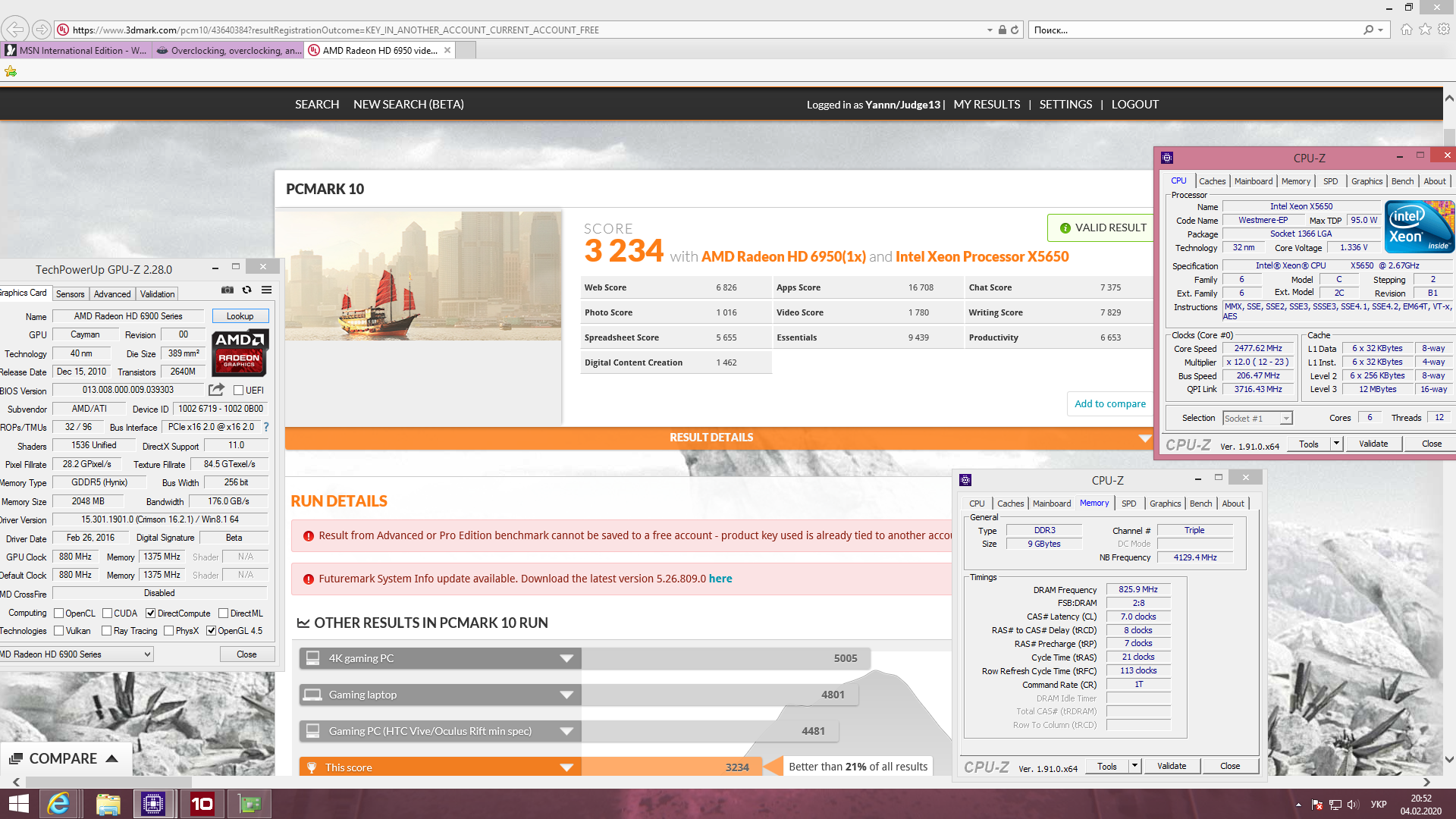Toggle the Ray Tracing checkbox
The width and height of the screenshot is (1456, 819).
click(106, 631)
